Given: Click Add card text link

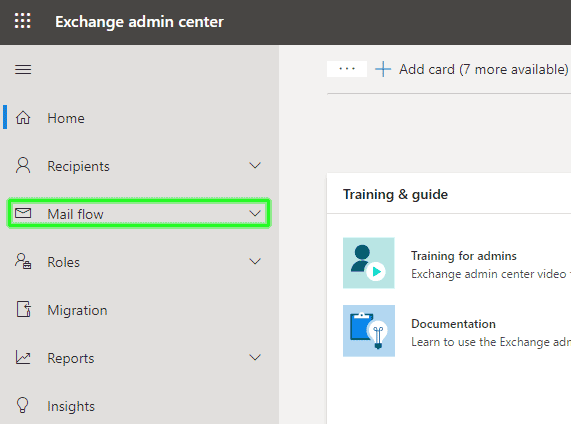Looking at the screenshot, I should 484,69.
